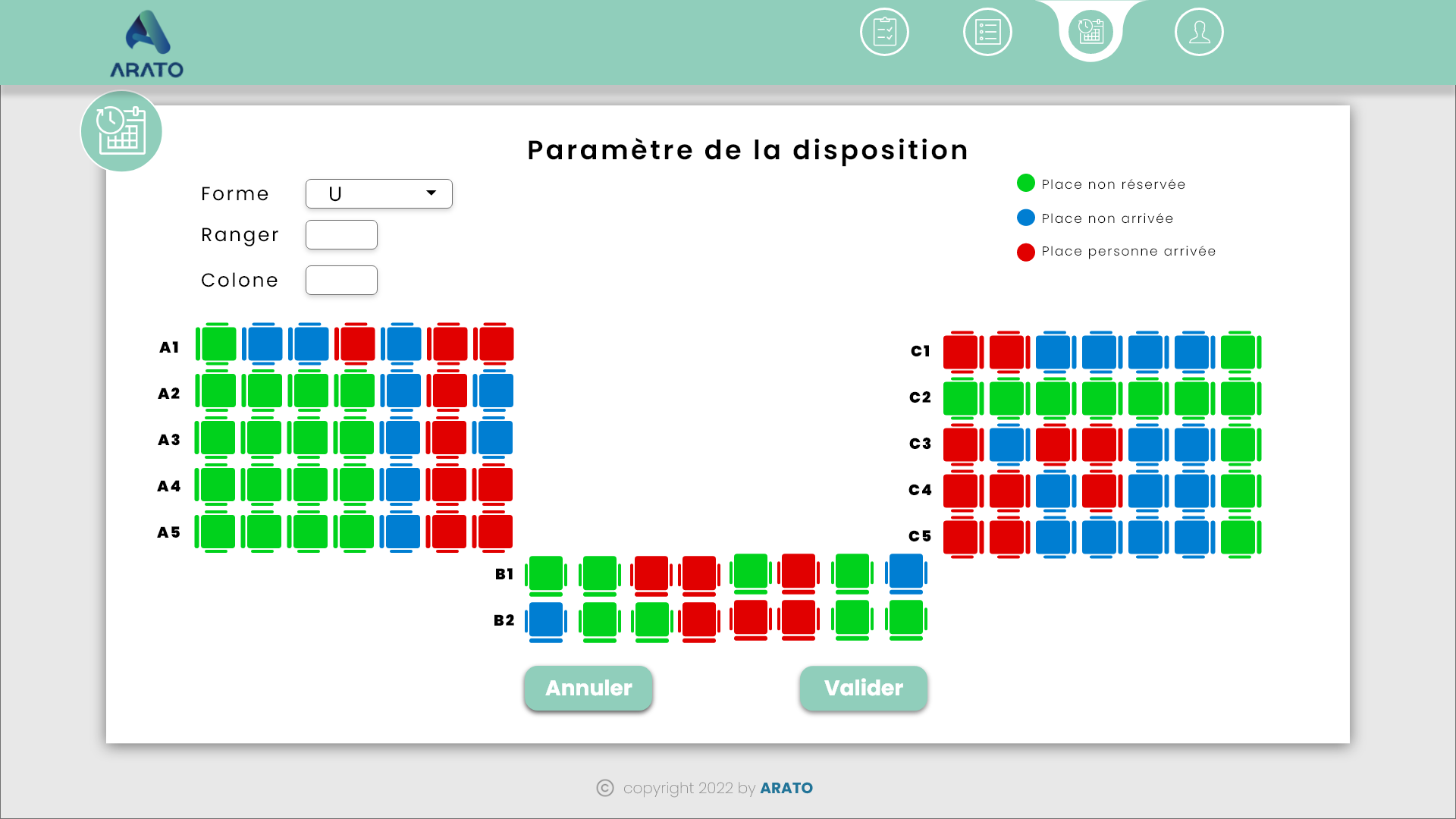Image resolution: width=1456 pixels, height=819 pixels.
Task: Click the red Place personne arrivée legend dot
Action: pyautogui.click(x=1025, y=252)
